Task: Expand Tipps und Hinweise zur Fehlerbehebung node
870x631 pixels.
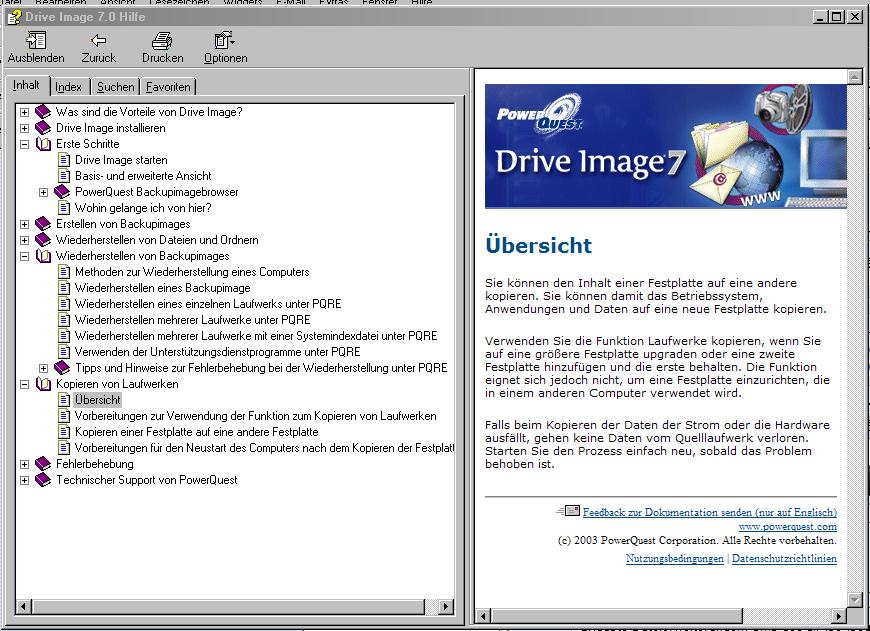Action: pyautogui.click(x=43, y=368)
